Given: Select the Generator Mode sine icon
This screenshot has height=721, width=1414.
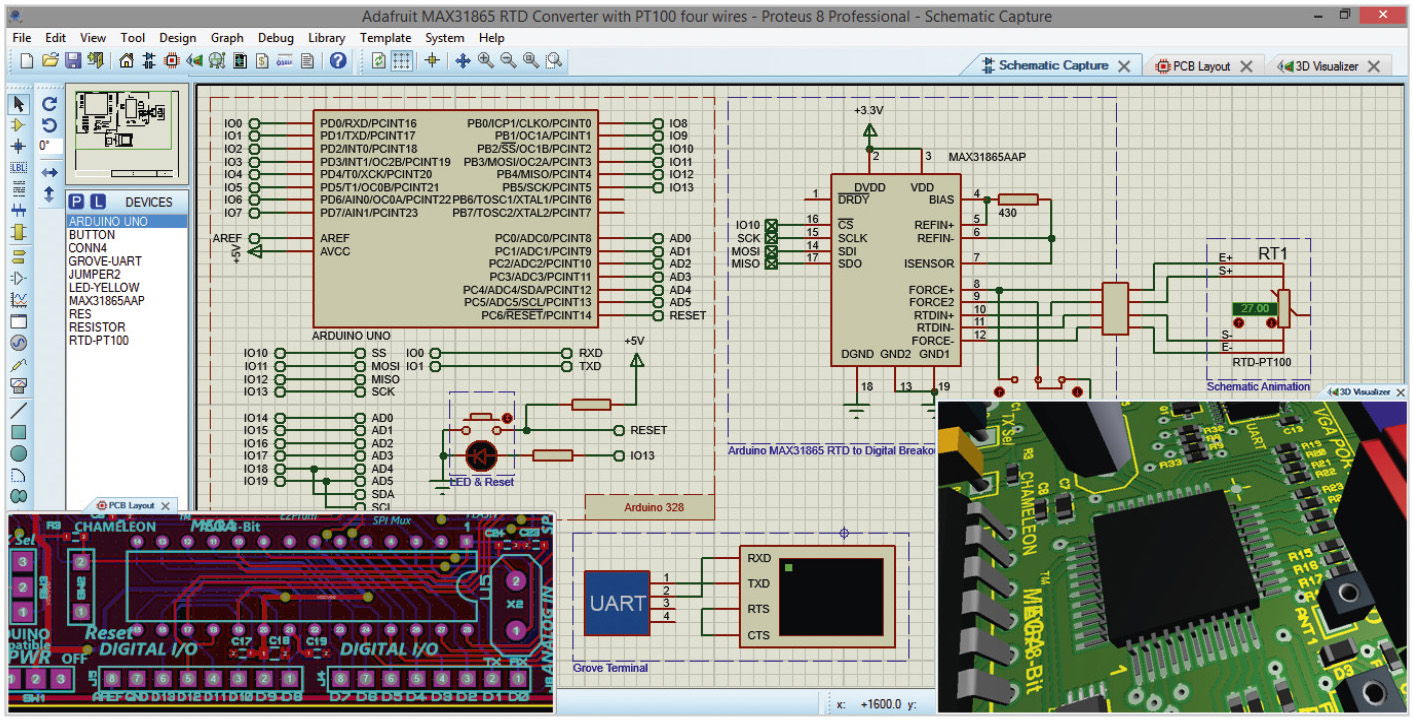Looking at the screenshot, I should 18,342.
